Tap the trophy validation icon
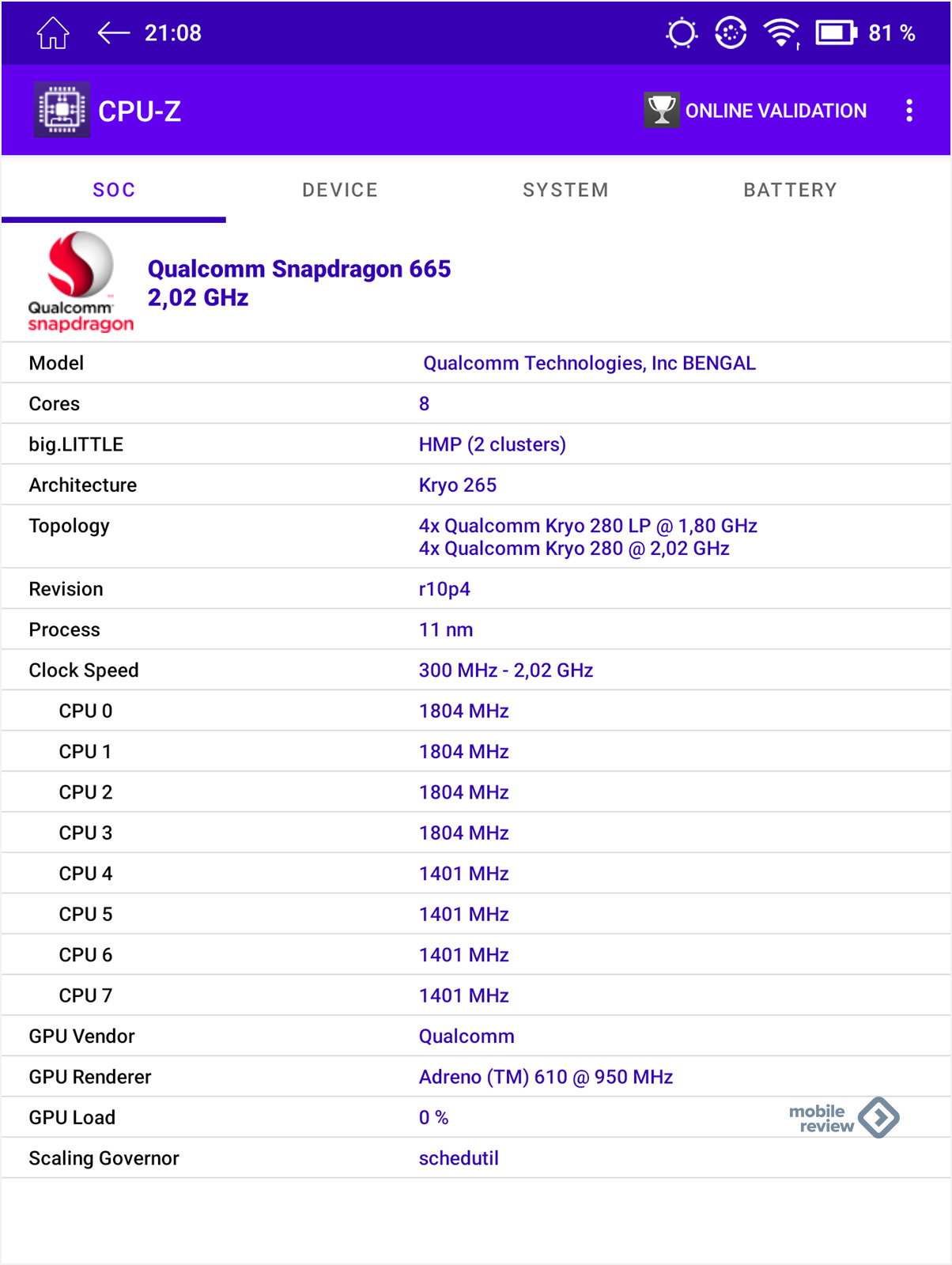Image resolution: width=952 pixels, height=1265 pixels. click(x=662, y=110)
